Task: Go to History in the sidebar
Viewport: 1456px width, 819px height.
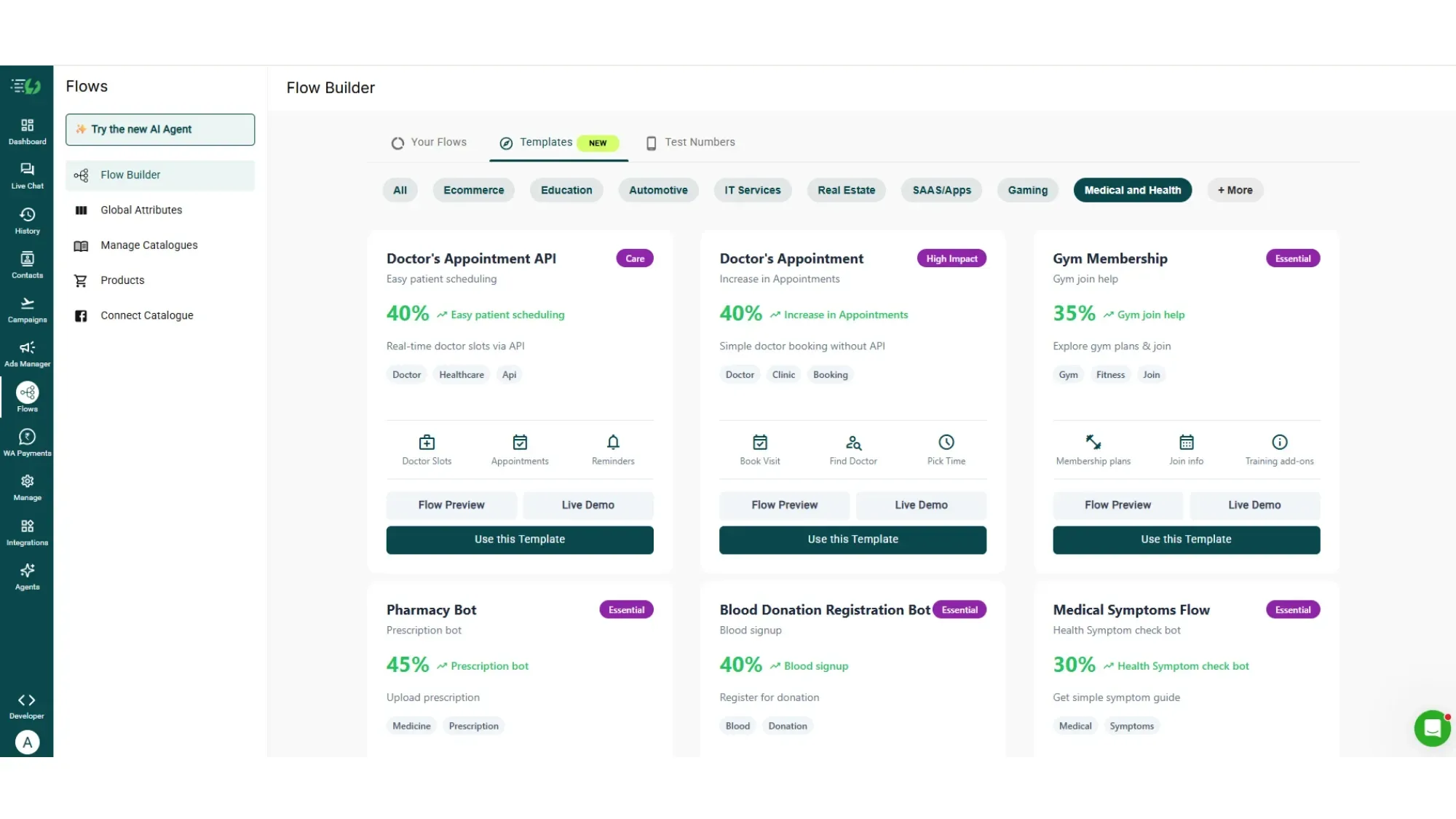Action: (27, 221)
